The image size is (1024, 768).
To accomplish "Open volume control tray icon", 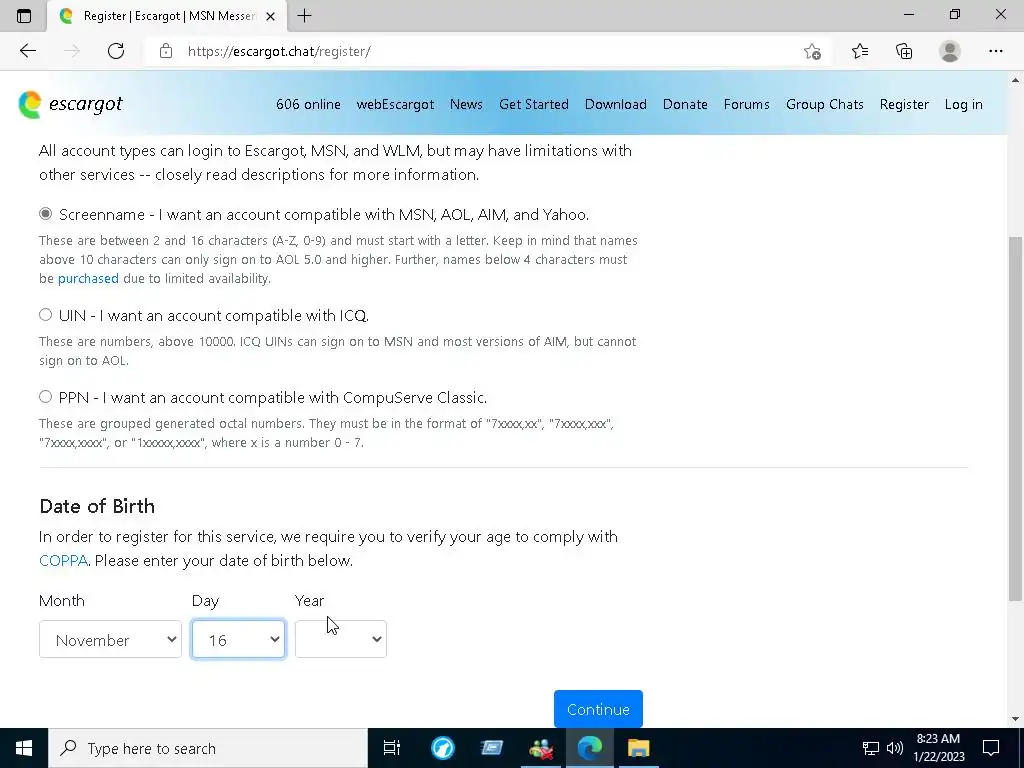I will [895, 748].
